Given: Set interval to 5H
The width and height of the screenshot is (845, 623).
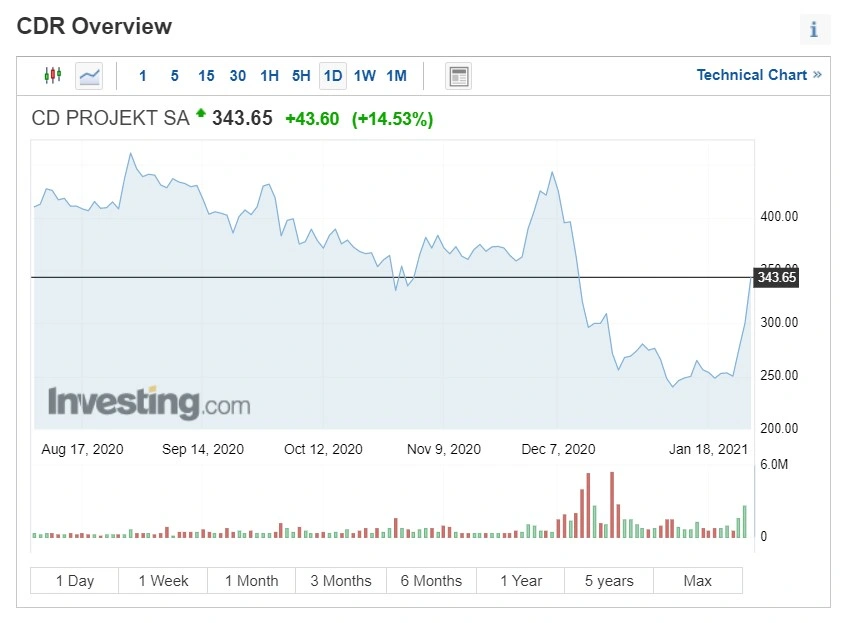Looking at the screenshot, I should [x=301, y=76].
